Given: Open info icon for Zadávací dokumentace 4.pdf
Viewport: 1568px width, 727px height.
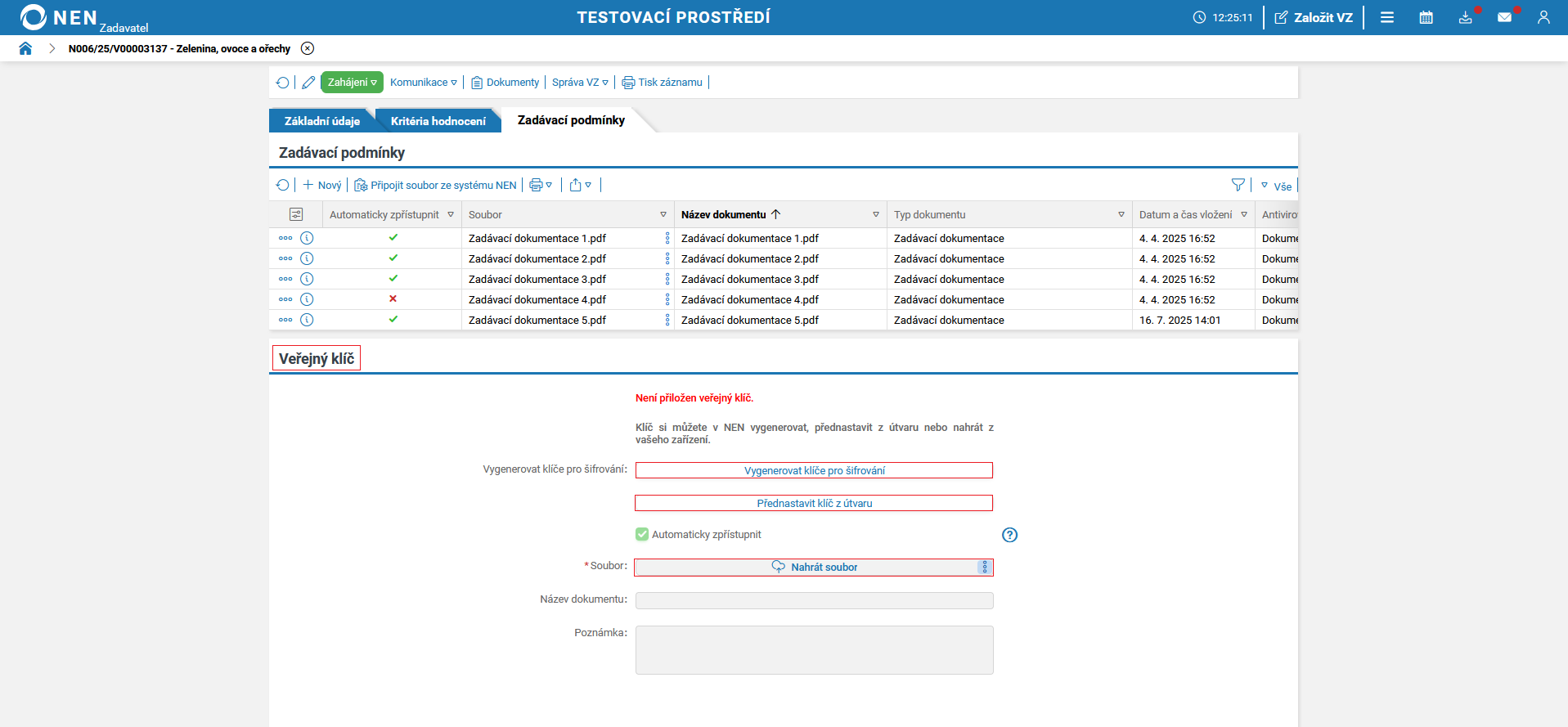Looking at the screenshot, I should 307,299.
